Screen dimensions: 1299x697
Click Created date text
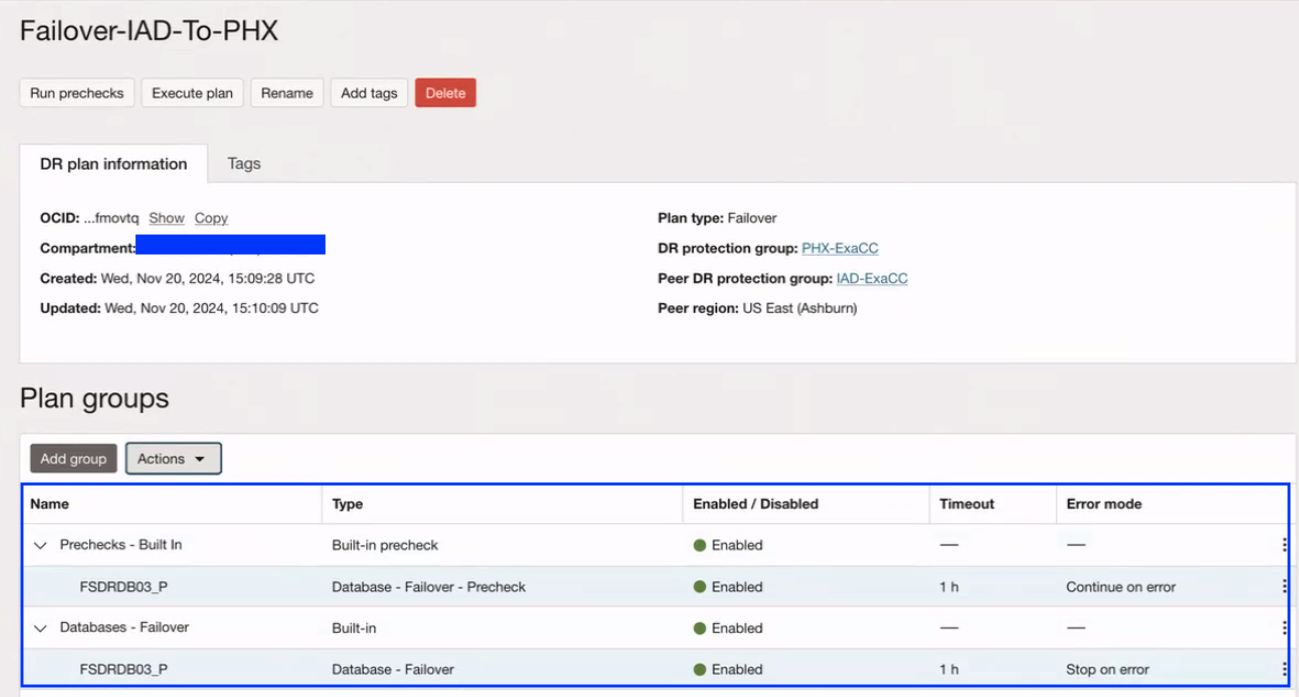tap(177, 278)
